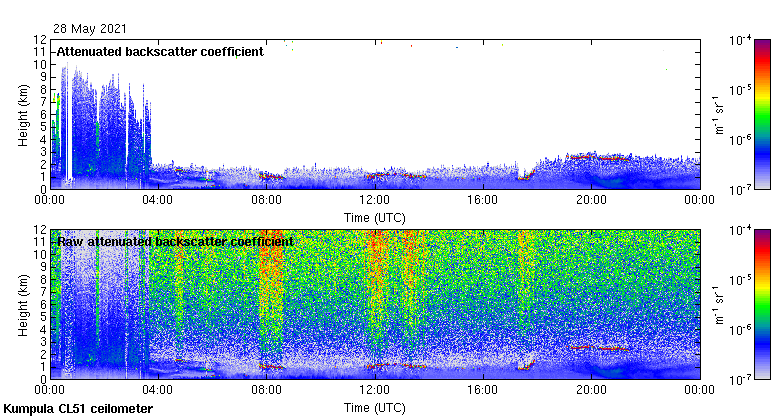
Task: Click the "28 May 2021" date label
Action: click(90, 29)
